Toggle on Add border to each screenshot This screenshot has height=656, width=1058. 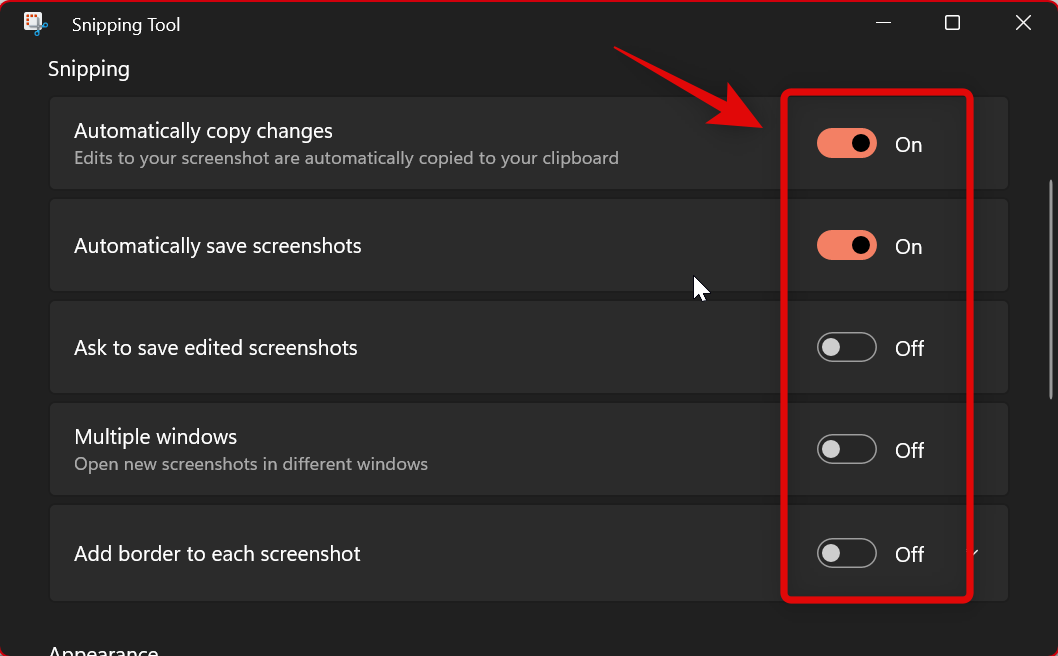pyautogui.click(x=846, y=553)
